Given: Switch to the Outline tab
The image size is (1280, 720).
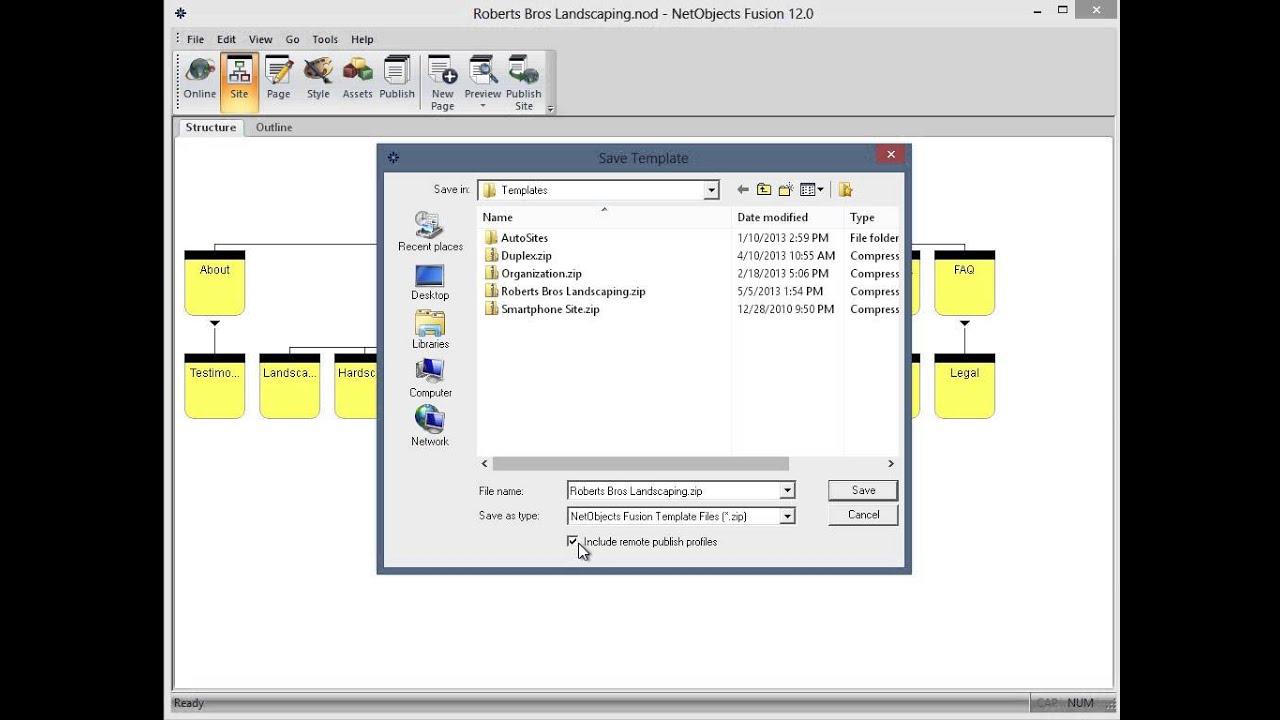Looking at the screenshot, I should click(274, 127).
